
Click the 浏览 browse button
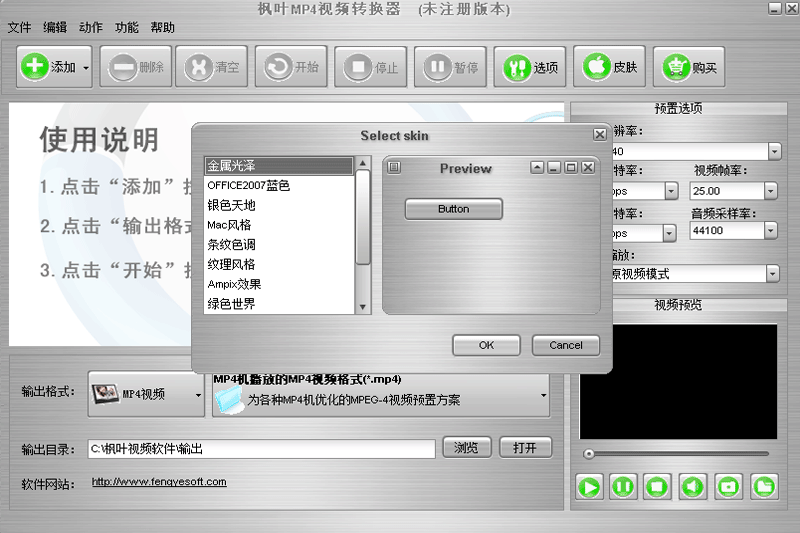(467, 447)
